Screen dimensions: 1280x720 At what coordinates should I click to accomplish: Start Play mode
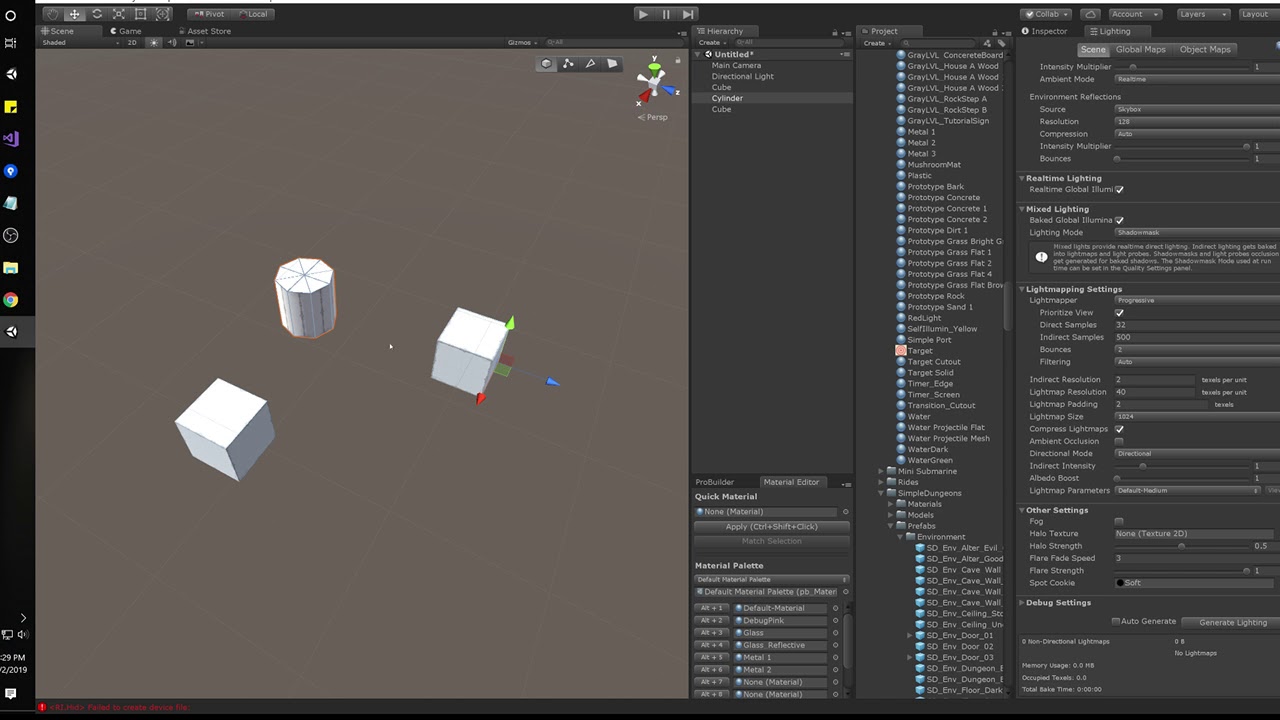pyautogui.click(x=643, y=14)
